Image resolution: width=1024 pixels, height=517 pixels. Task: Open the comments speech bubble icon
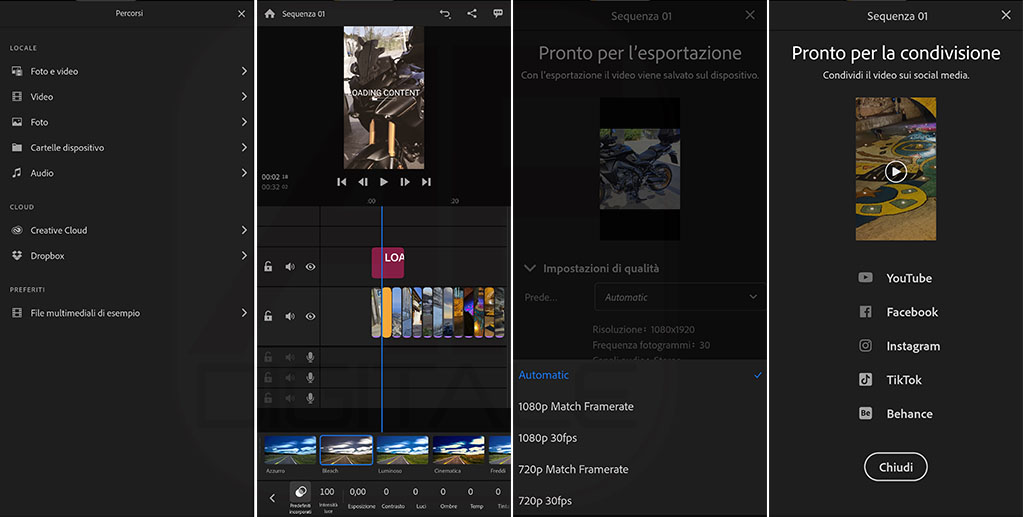[498, 13]
